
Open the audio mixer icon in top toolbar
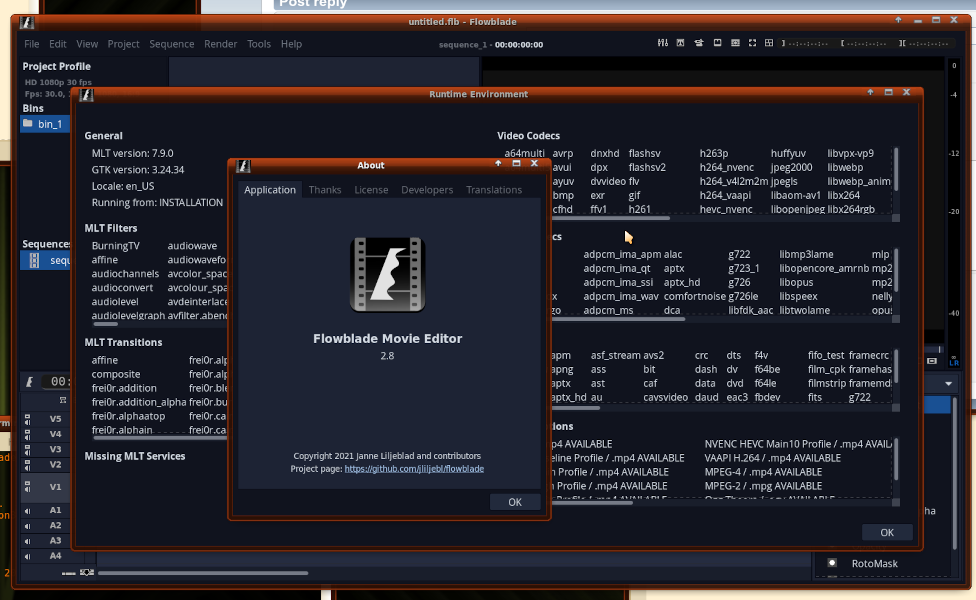tap(662, 43)
